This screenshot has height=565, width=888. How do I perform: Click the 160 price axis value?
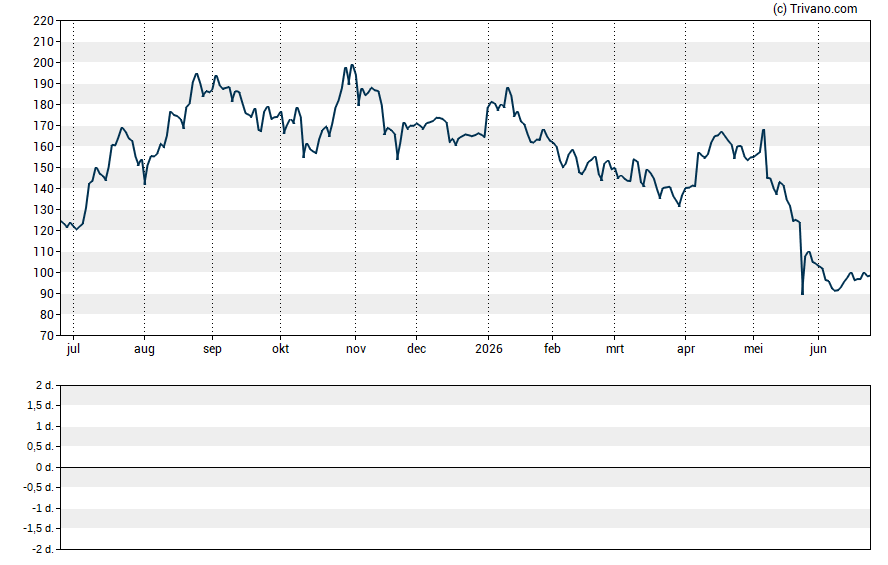[44, 147]
